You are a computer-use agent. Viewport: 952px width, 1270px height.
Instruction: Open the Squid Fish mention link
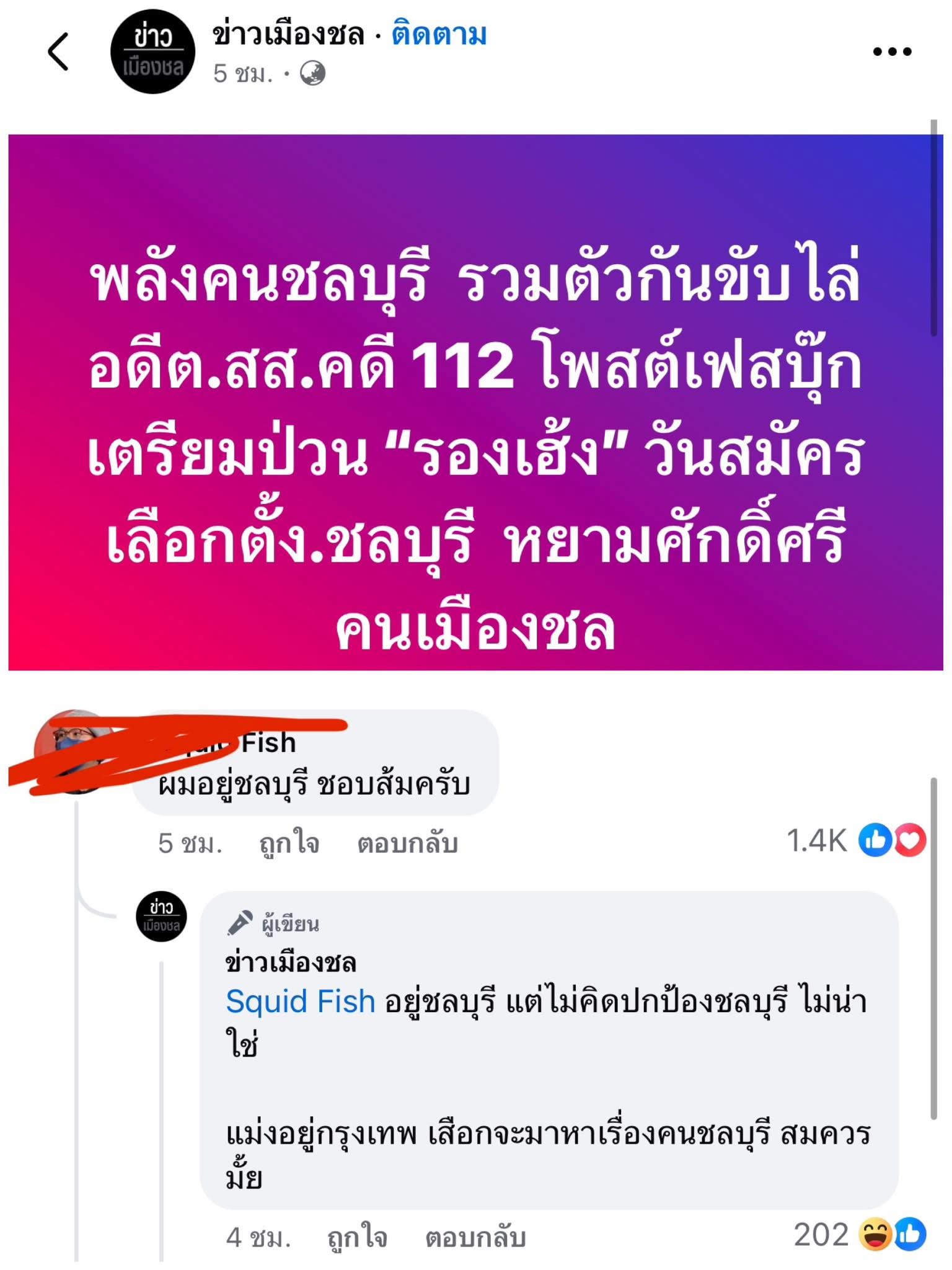click(x=300, y=1001)
